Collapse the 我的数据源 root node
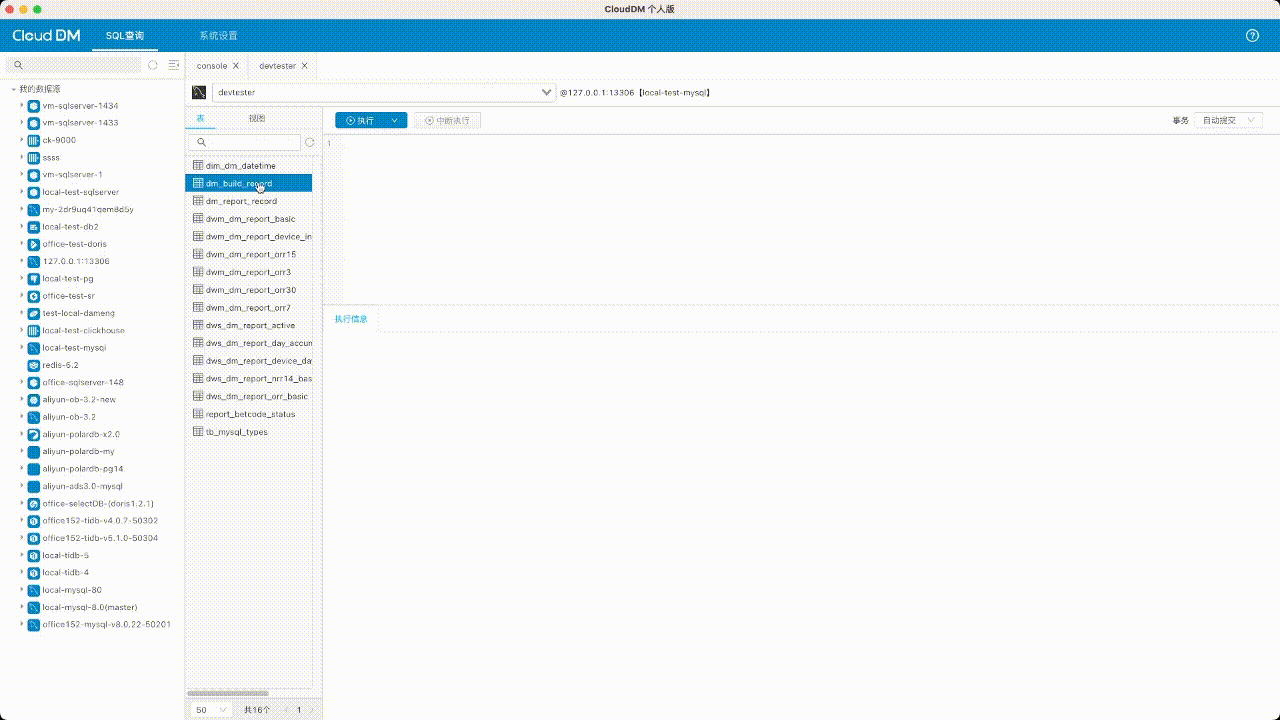 [13, 89]
